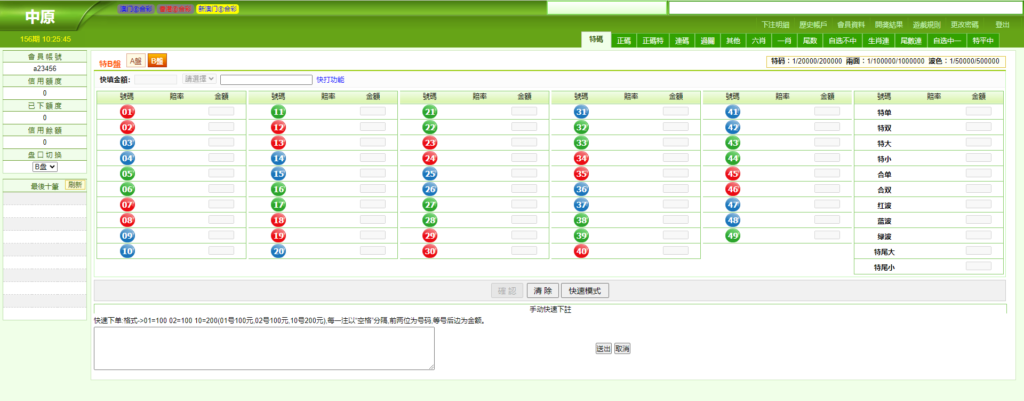Image resolution: width=1024 pixels, height=401 pixels.
Task: Select the 特碼 tab
Action: (x=596, y=39)
